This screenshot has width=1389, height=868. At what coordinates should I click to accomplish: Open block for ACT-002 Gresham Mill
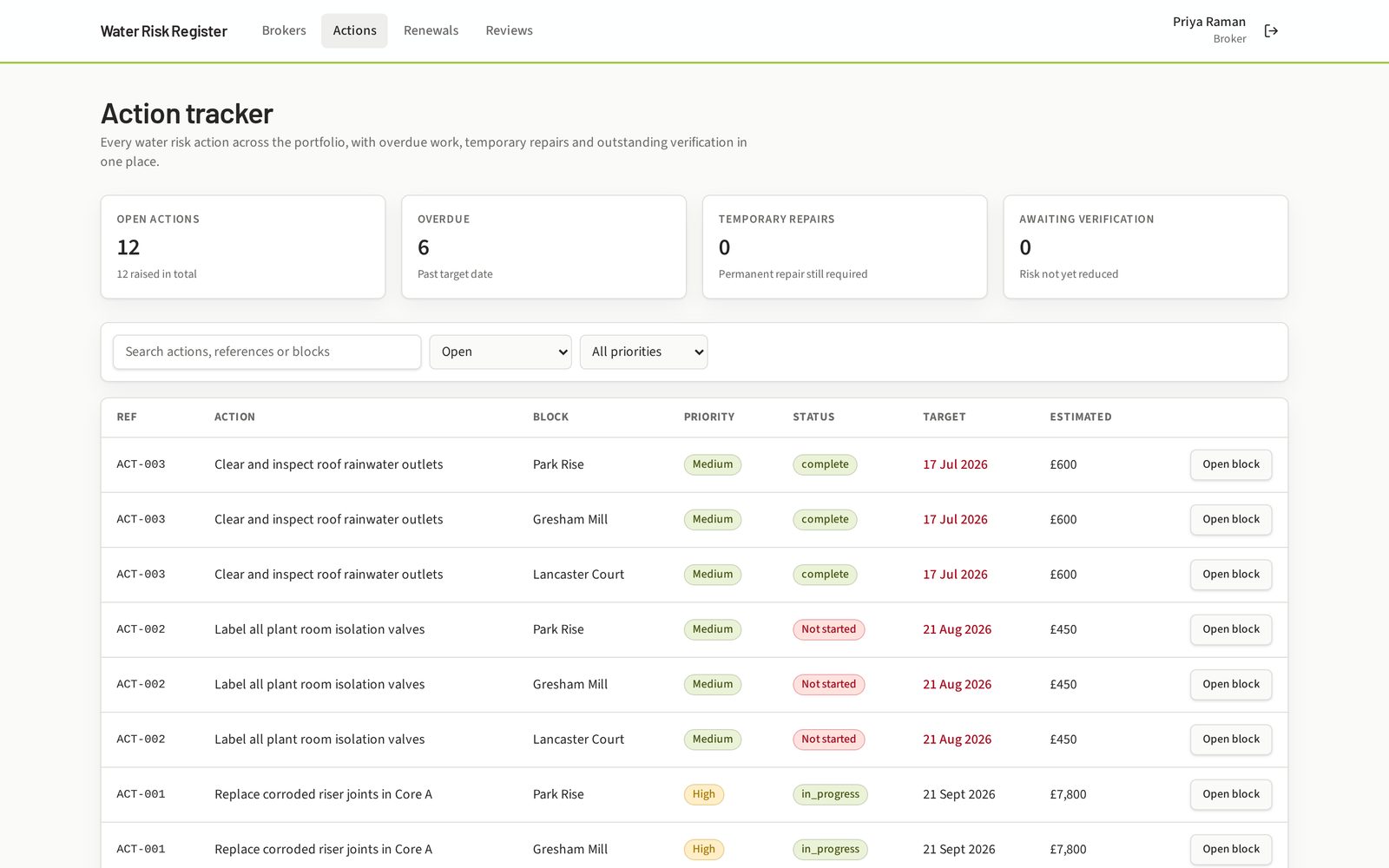tap(1230, 684)
